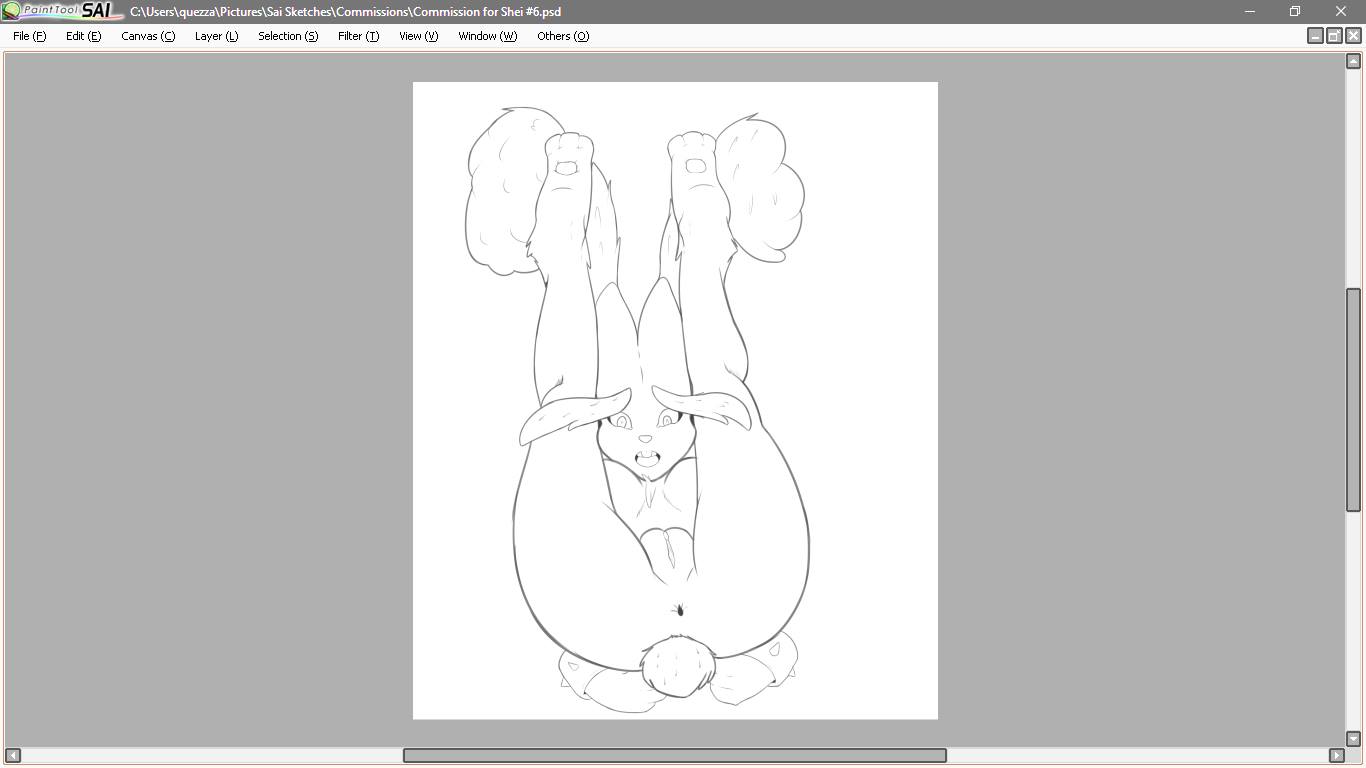Open the Filter menu

point(358,36)
